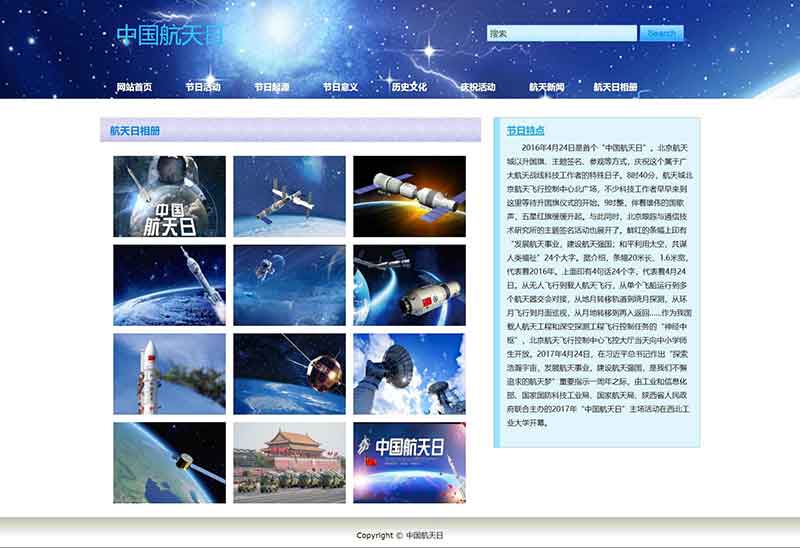
Task: Click the 节日热点 sidebar heading
Action: [525, 131]
